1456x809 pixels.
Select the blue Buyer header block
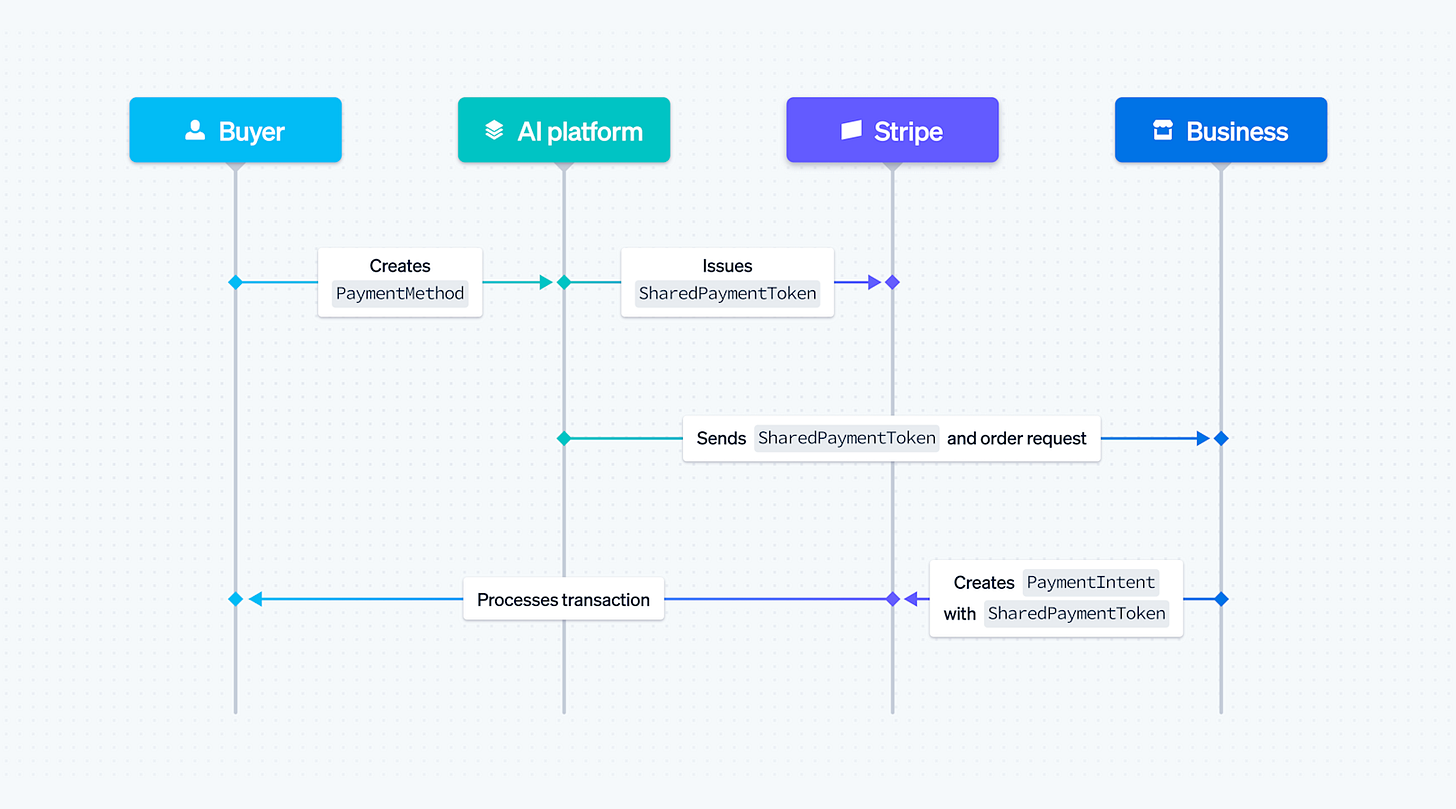pyautogui.click(x=235, y=129)
